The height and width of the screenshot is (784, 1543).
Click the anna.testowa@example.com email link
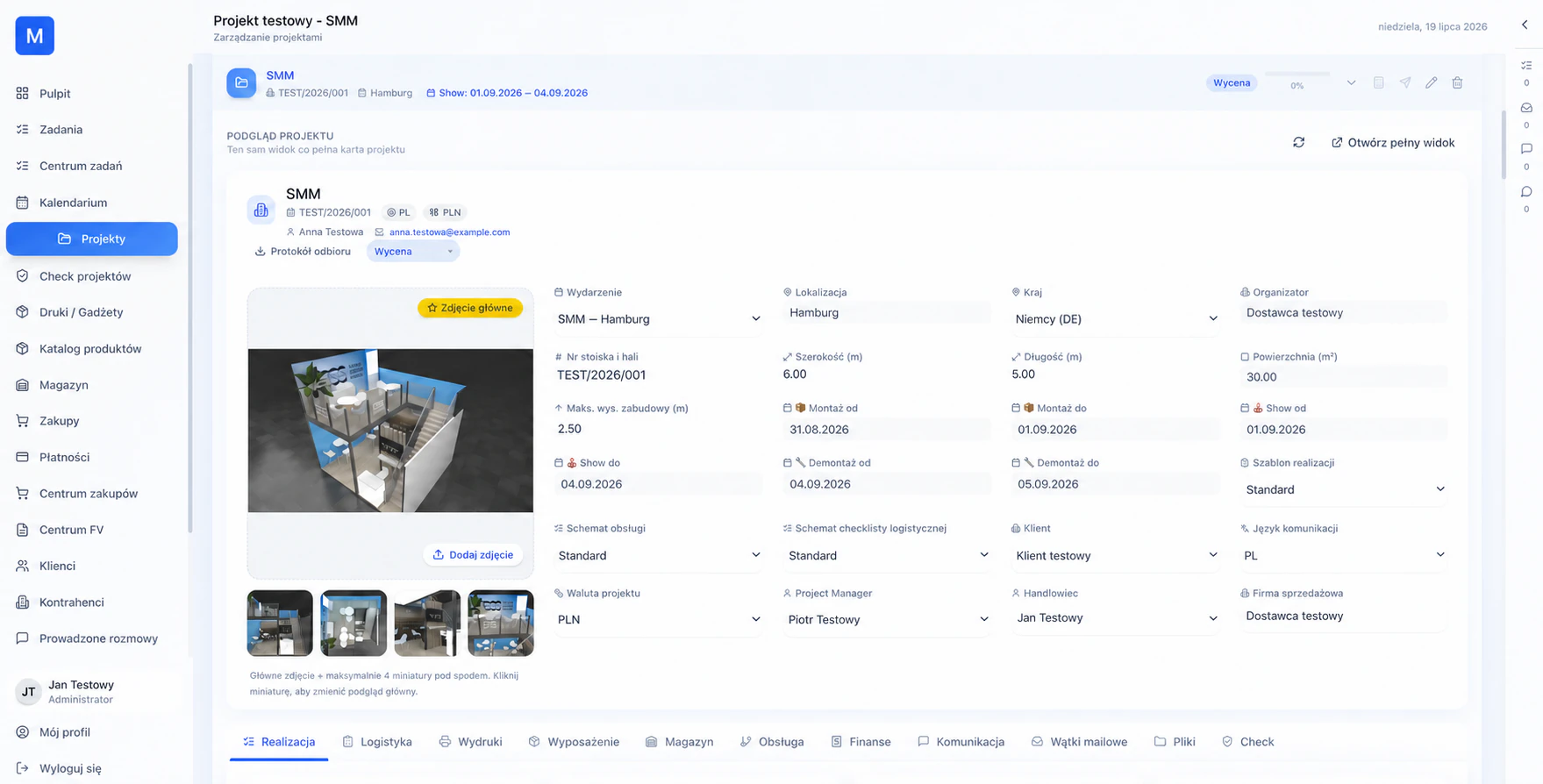tap(449, 232)
